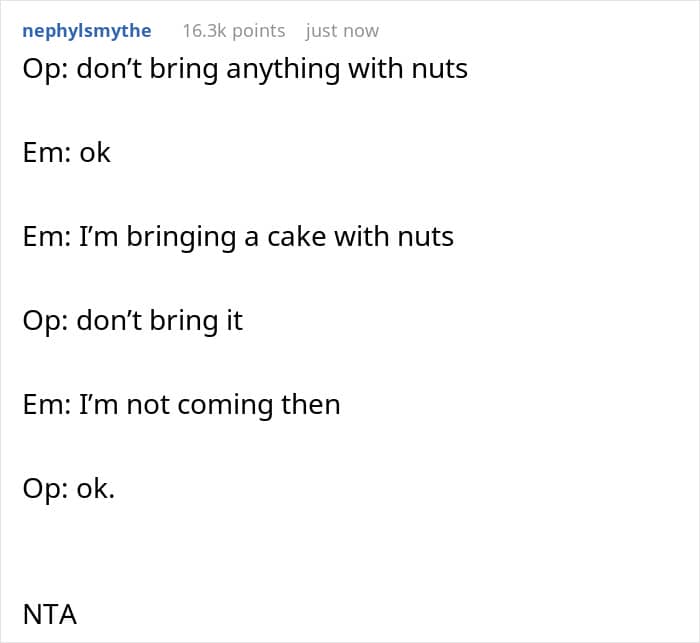700x643 pixels.
Task: Click the word "points" beside the score
Action: coord(258,31)
